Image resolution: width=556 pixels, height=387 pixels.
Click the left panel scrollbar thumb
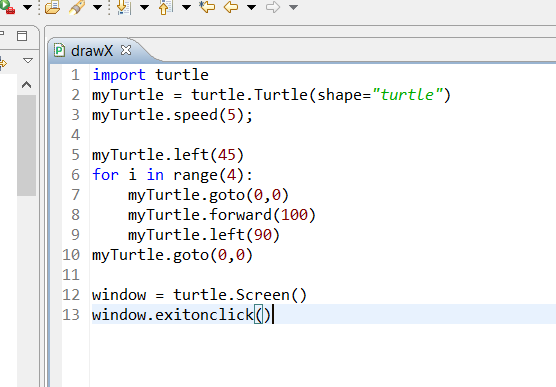tap(27, 145)
